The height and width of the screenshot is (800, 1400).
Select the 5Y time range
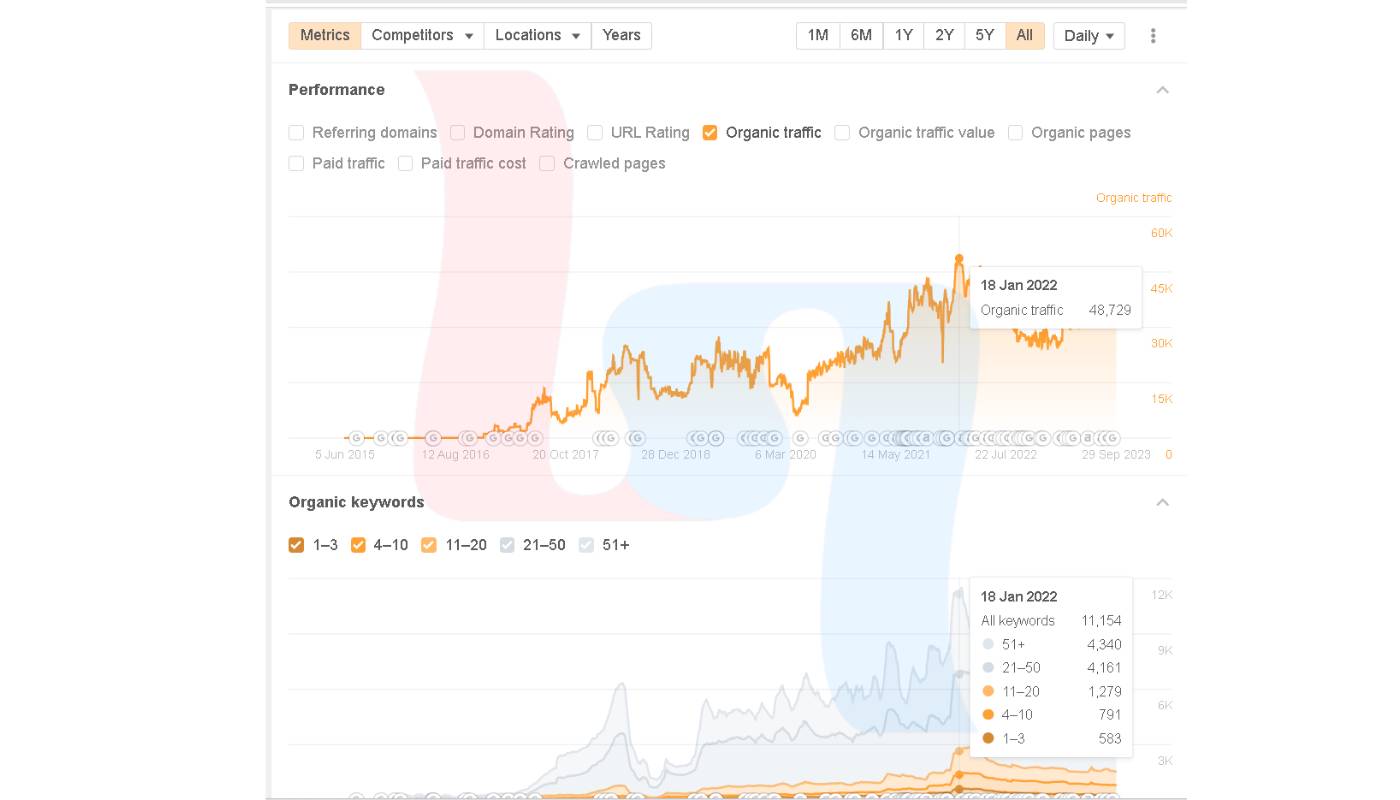pyautogui.click(x=984, y=35)
